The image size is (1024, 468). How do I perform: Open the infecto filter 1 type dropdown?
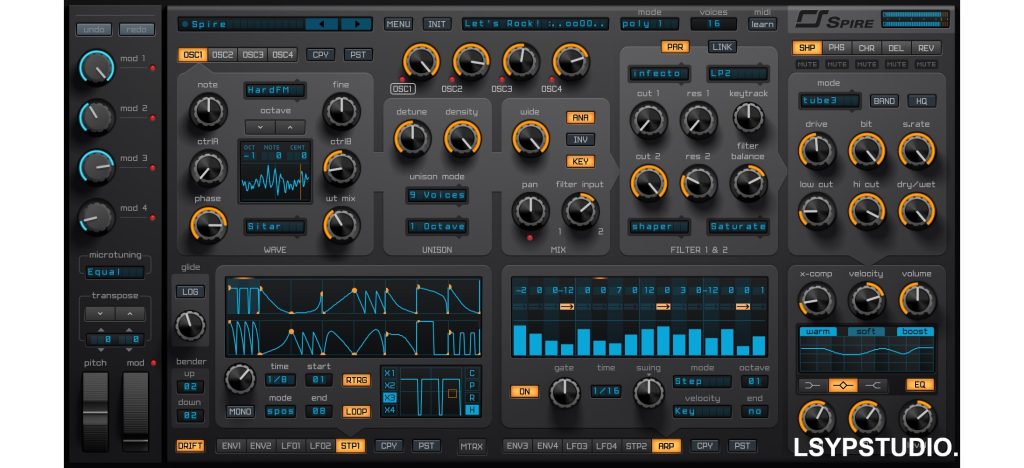(x=660, y=74)
